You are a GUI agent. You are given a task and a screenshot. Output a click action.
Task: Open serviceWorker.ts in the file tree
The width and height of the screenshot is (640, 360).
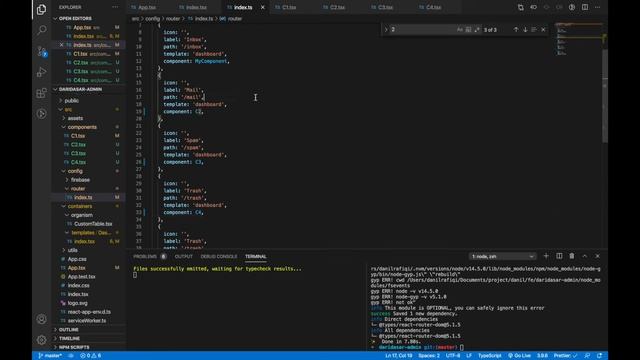click(87, 320)
